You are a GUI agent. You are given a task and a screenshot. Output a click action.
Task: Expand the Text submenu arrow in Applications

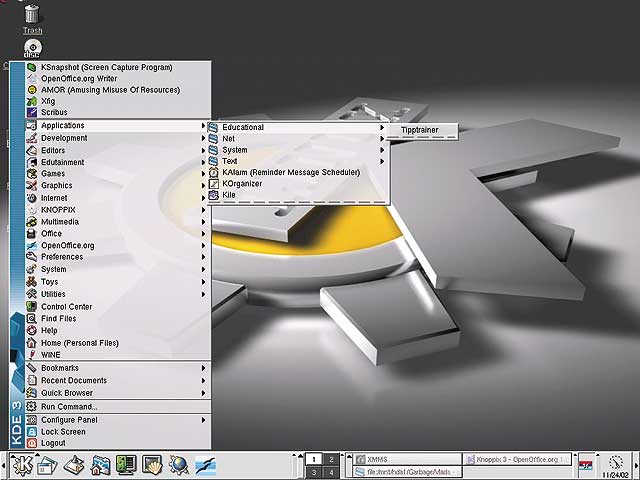(382, 162)
